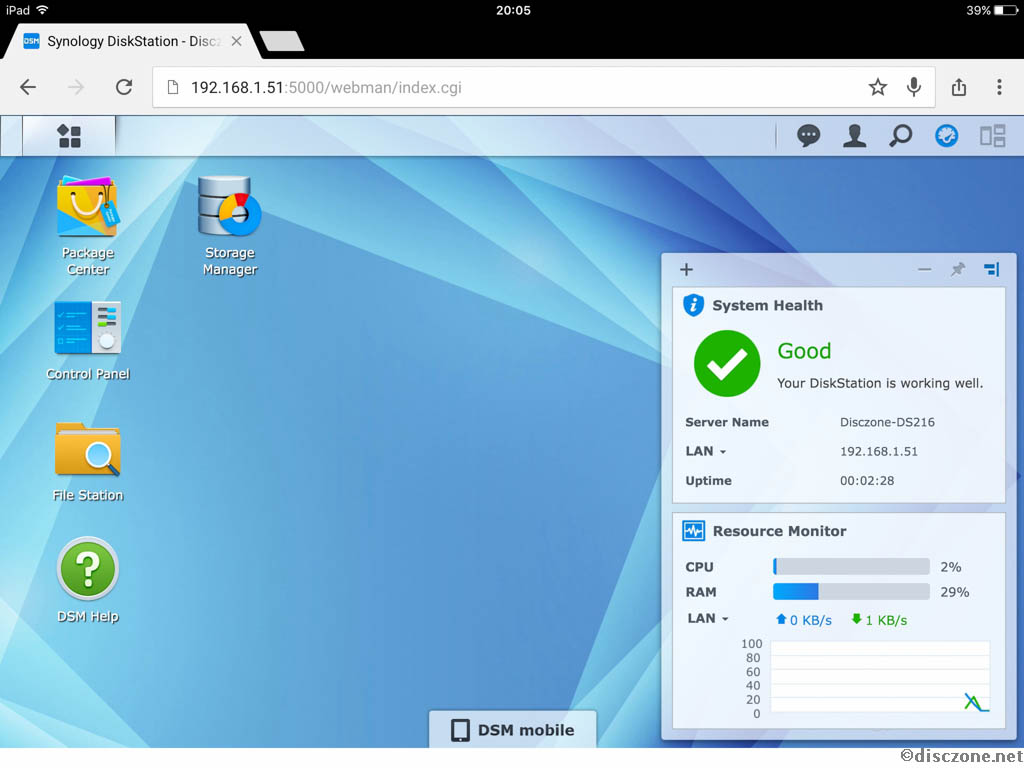Screen dimensions: 1024x768
Task: Add a widget with the plus icon
Action: click(x=686, y=270)
